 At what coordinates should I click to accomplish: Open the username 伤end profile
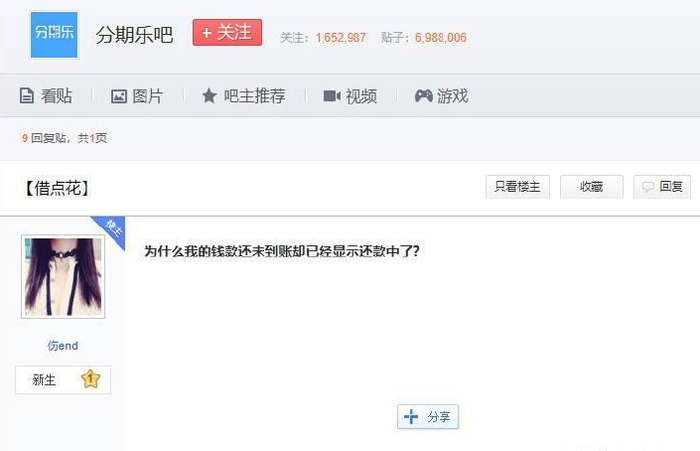tap(63, 346)
